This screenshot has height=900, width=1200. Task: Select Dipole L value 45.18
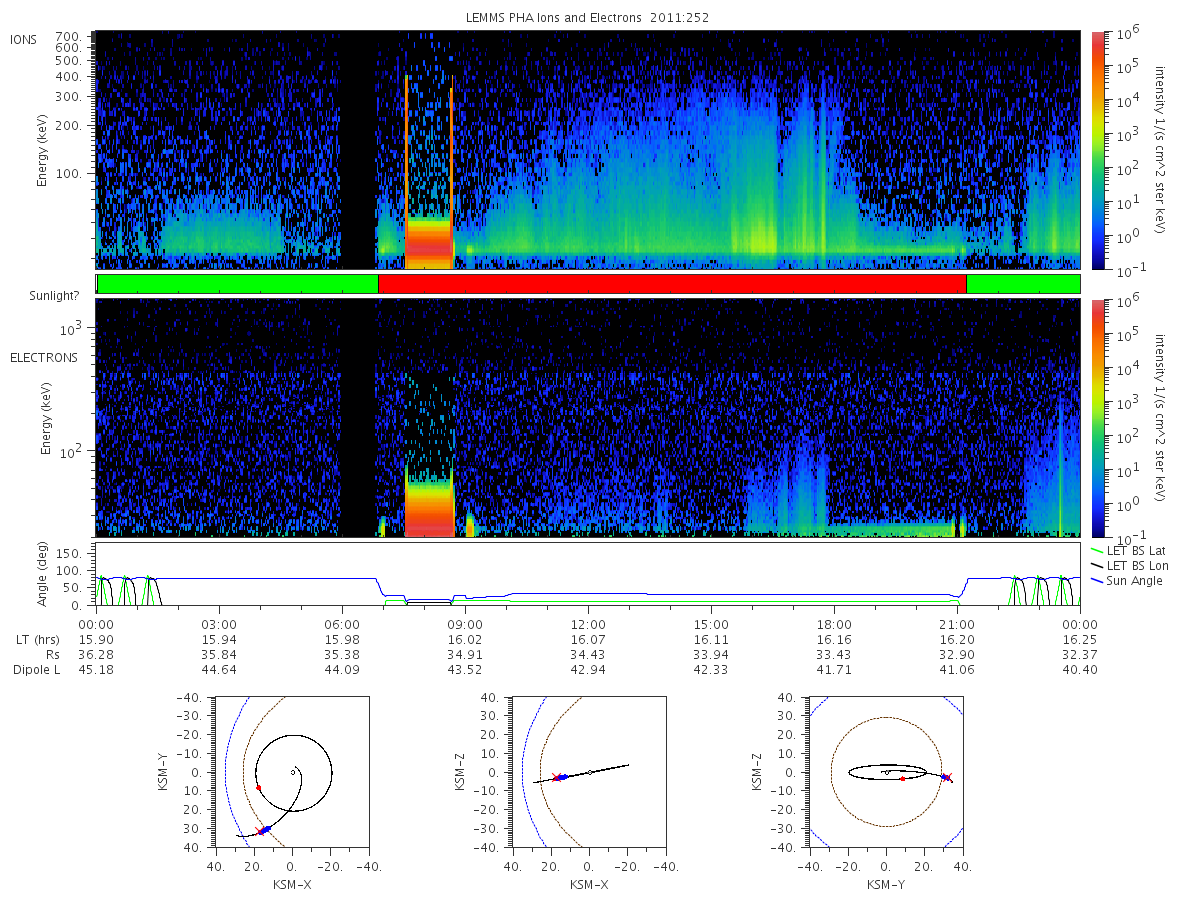[x=96, y=670]
